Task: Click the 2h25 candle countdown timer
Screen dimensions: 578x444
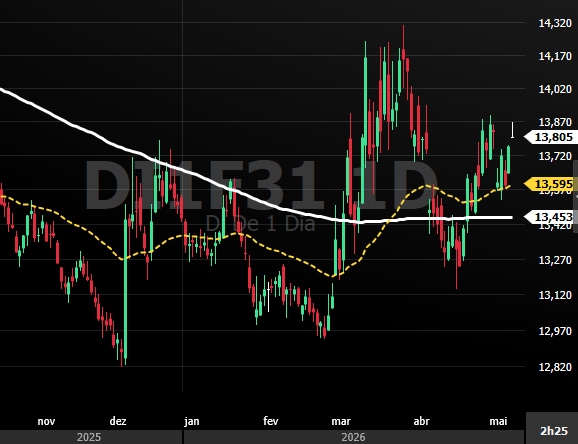Action: 554,430
